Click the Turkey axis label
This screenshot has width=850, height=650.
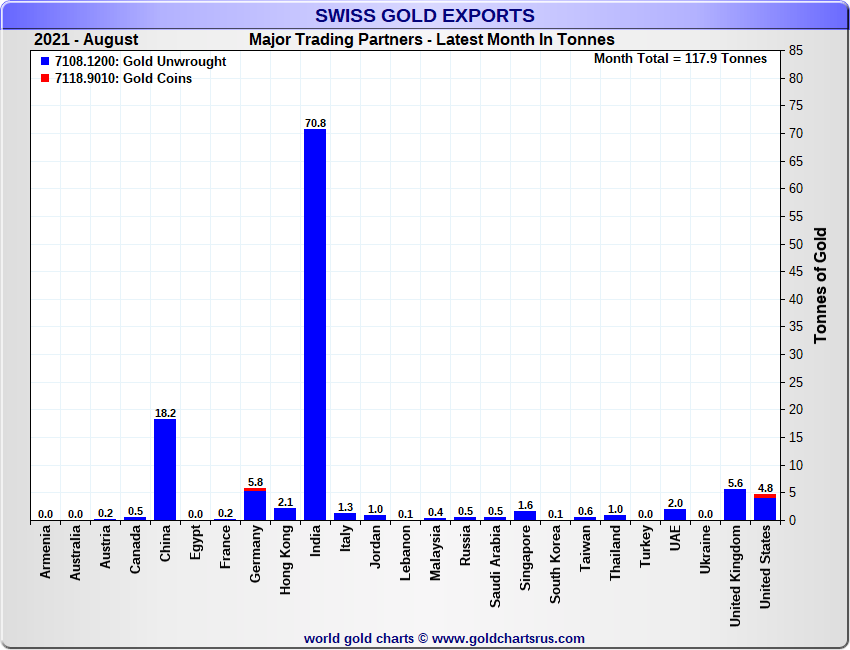click(646, 546)
